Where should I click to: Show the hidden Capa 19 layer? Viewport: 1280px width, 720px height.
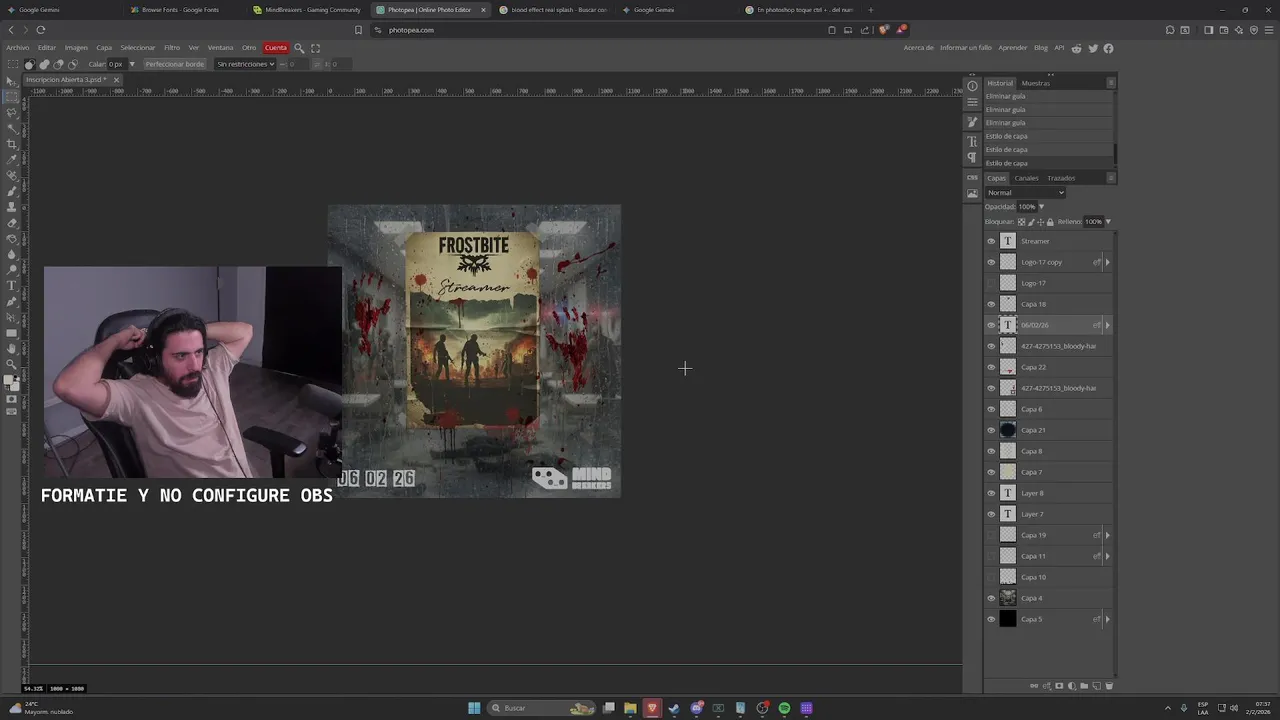coord(991,535)
